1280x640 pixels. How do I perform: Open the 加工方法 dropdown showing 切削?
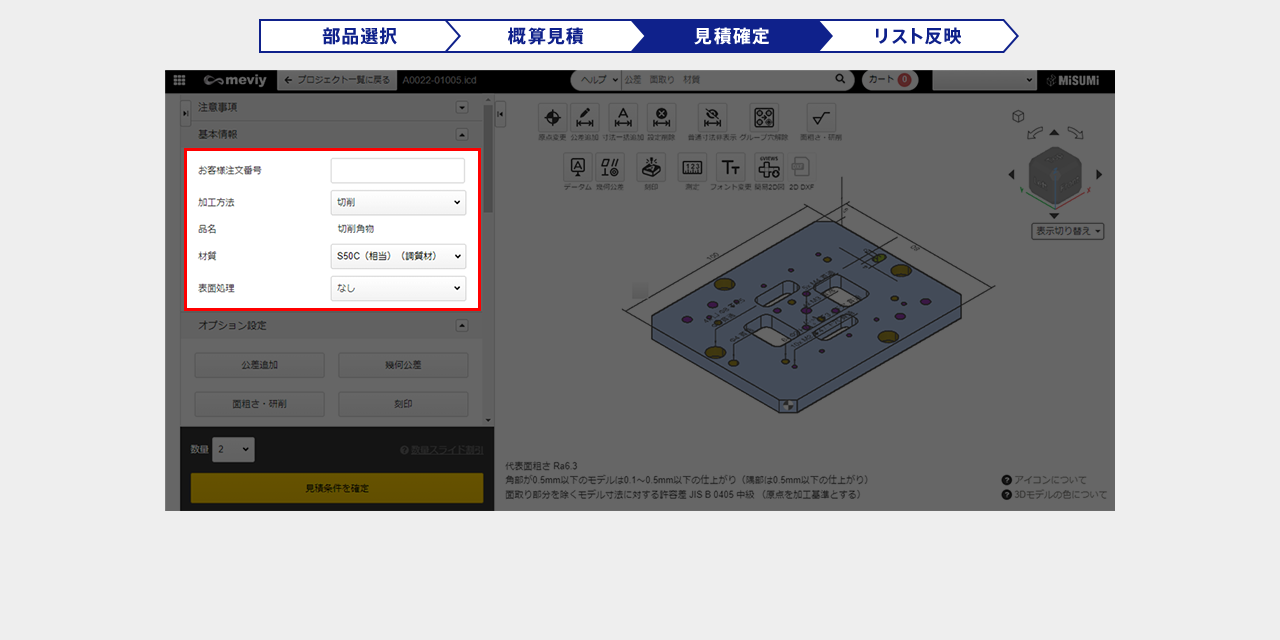pyautogui.click(x=398, y=203)
